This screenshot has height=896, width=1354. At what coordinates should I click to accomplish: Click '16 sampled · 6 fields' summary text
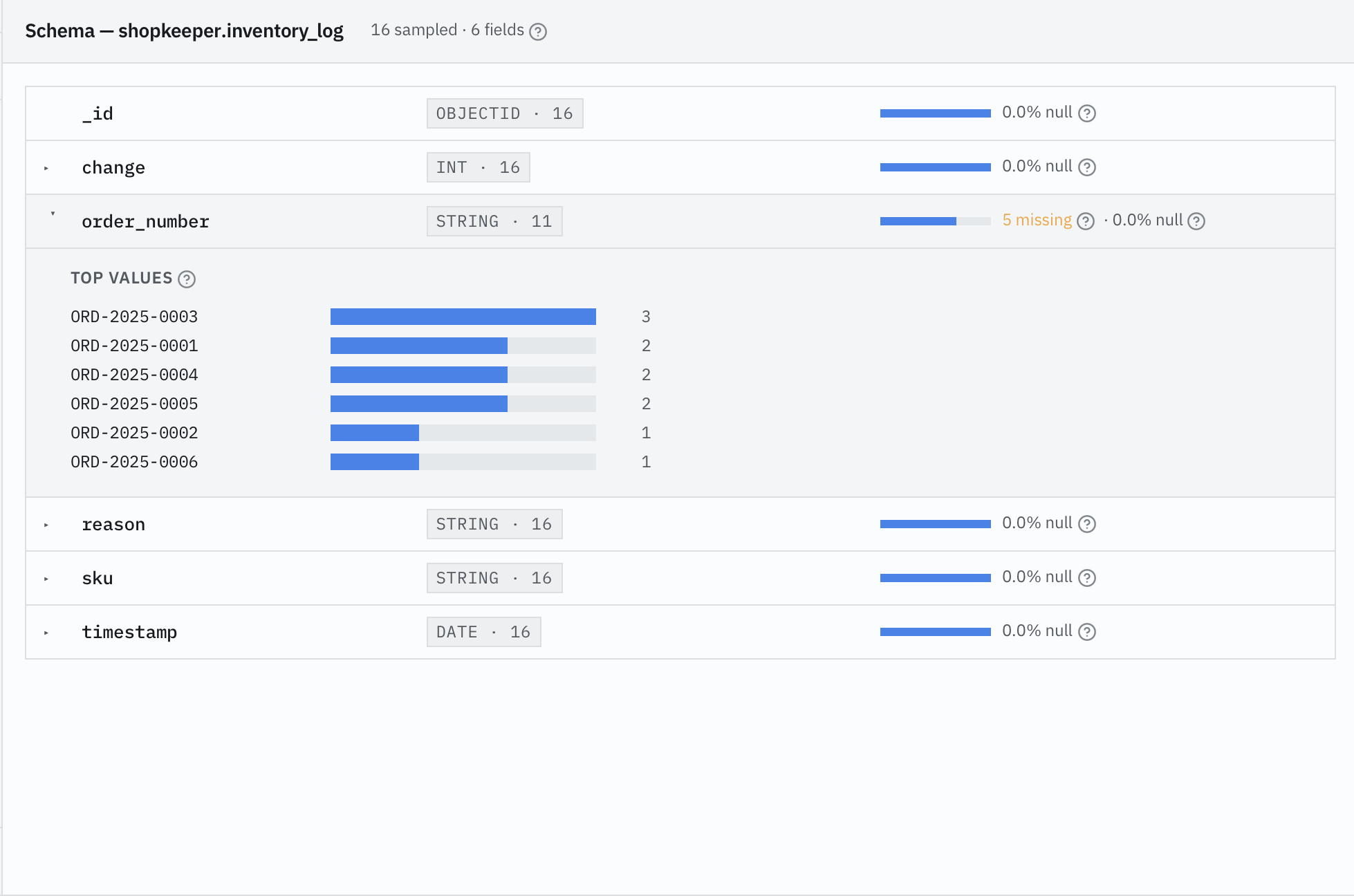(x=447, y=30)
